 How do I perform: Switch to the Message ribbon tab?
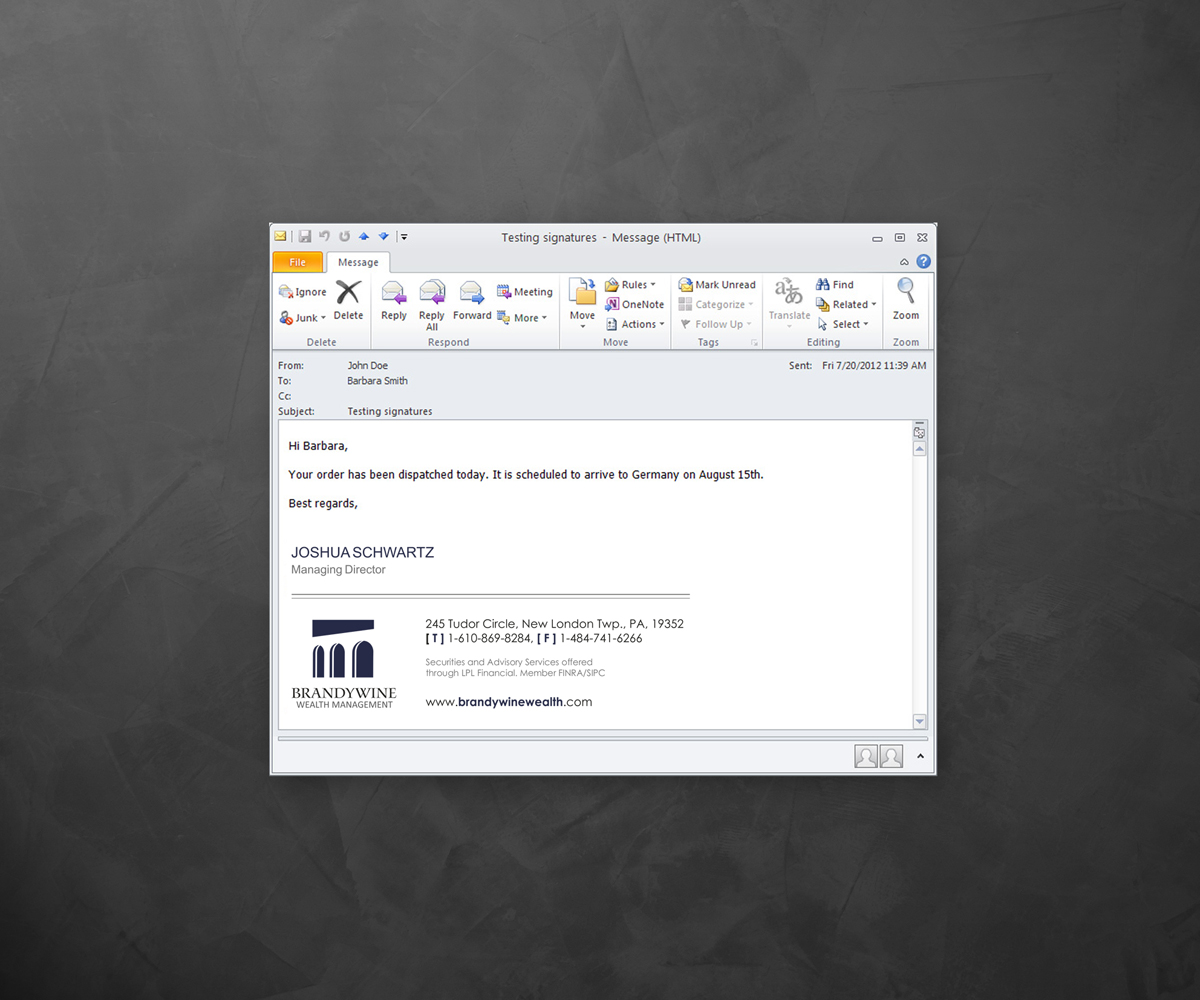tap(358, 262)
